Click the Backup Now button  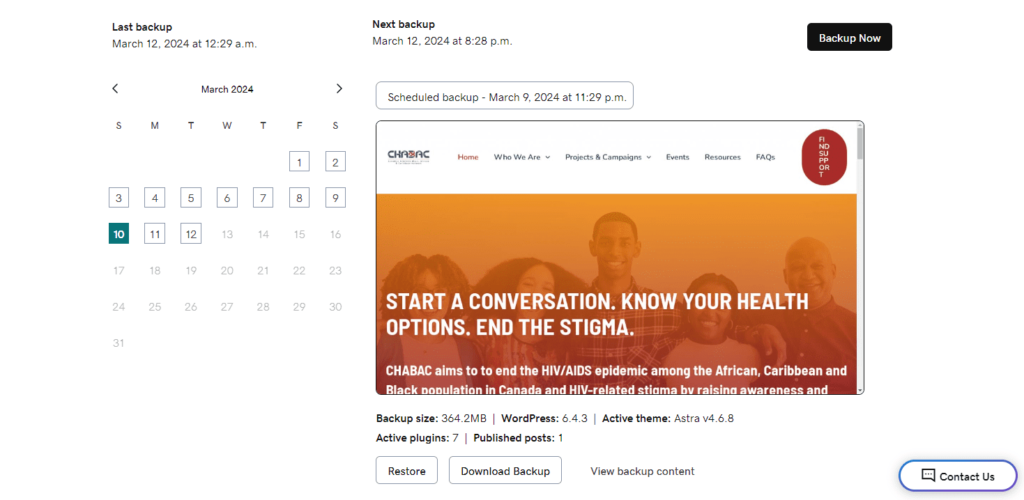[849, 37]
